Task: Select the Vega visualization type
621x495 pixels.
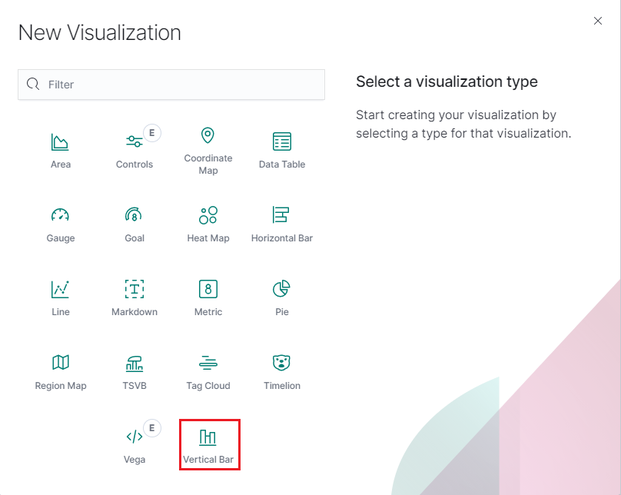Action: coord(134,444)
